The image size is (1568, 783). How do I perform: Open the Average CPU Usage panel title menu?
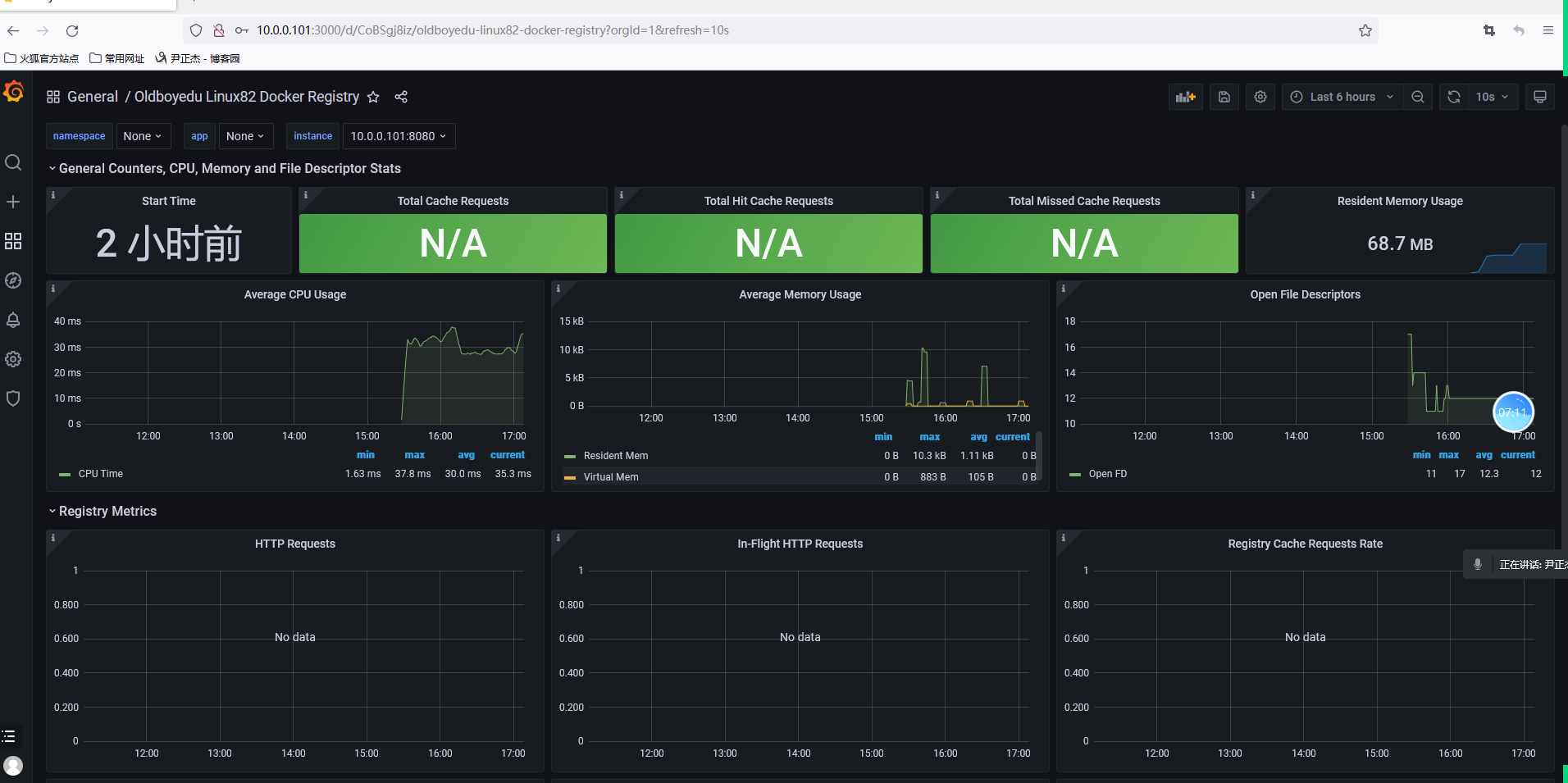pyautogui.click(x=295, y=294)
